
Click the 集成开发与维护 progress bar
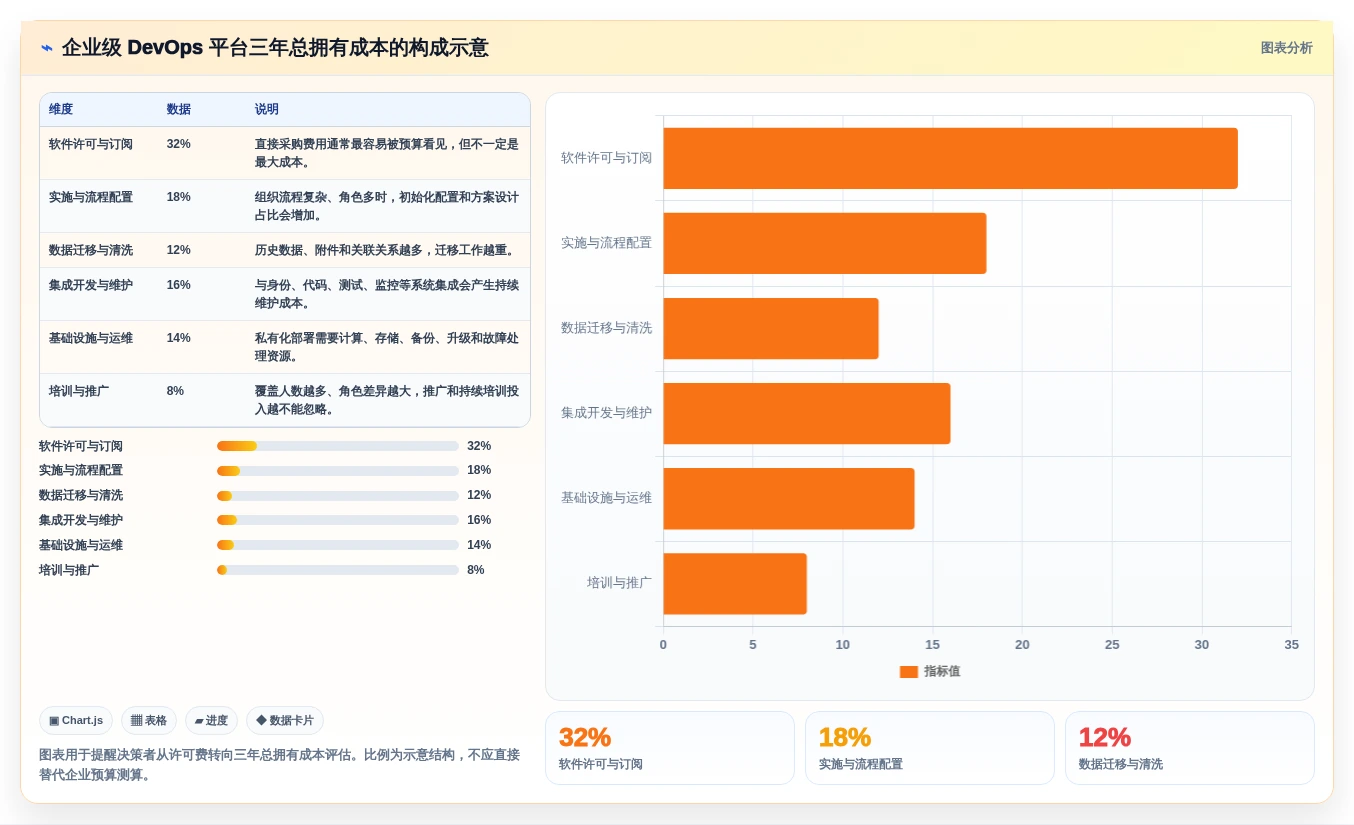click(x=338, y=520)
